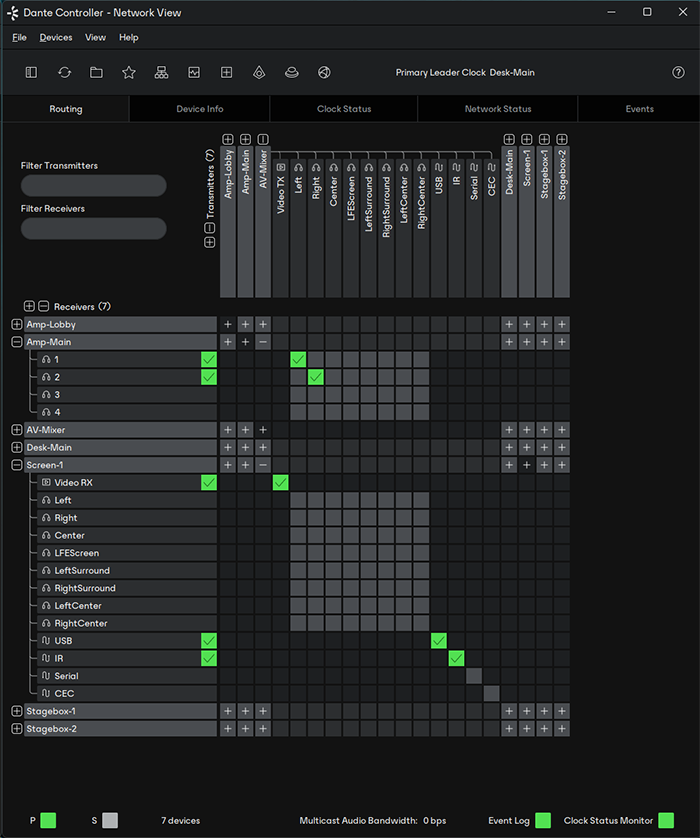
Task: Select the CEC transmitter channel column header
Action: click(x=492, y=227)
